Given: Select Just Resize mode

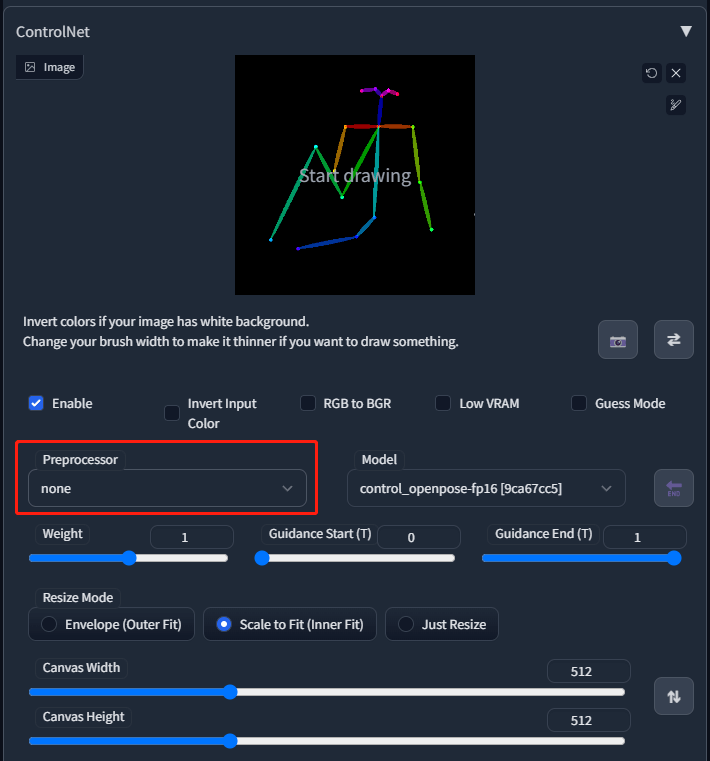Looking at the screenshot, I should click(442, 624).
